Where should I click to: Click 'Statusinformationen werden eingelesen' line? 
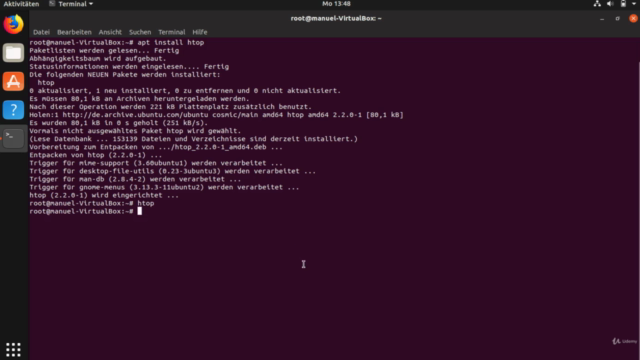(x=129, y=67)
